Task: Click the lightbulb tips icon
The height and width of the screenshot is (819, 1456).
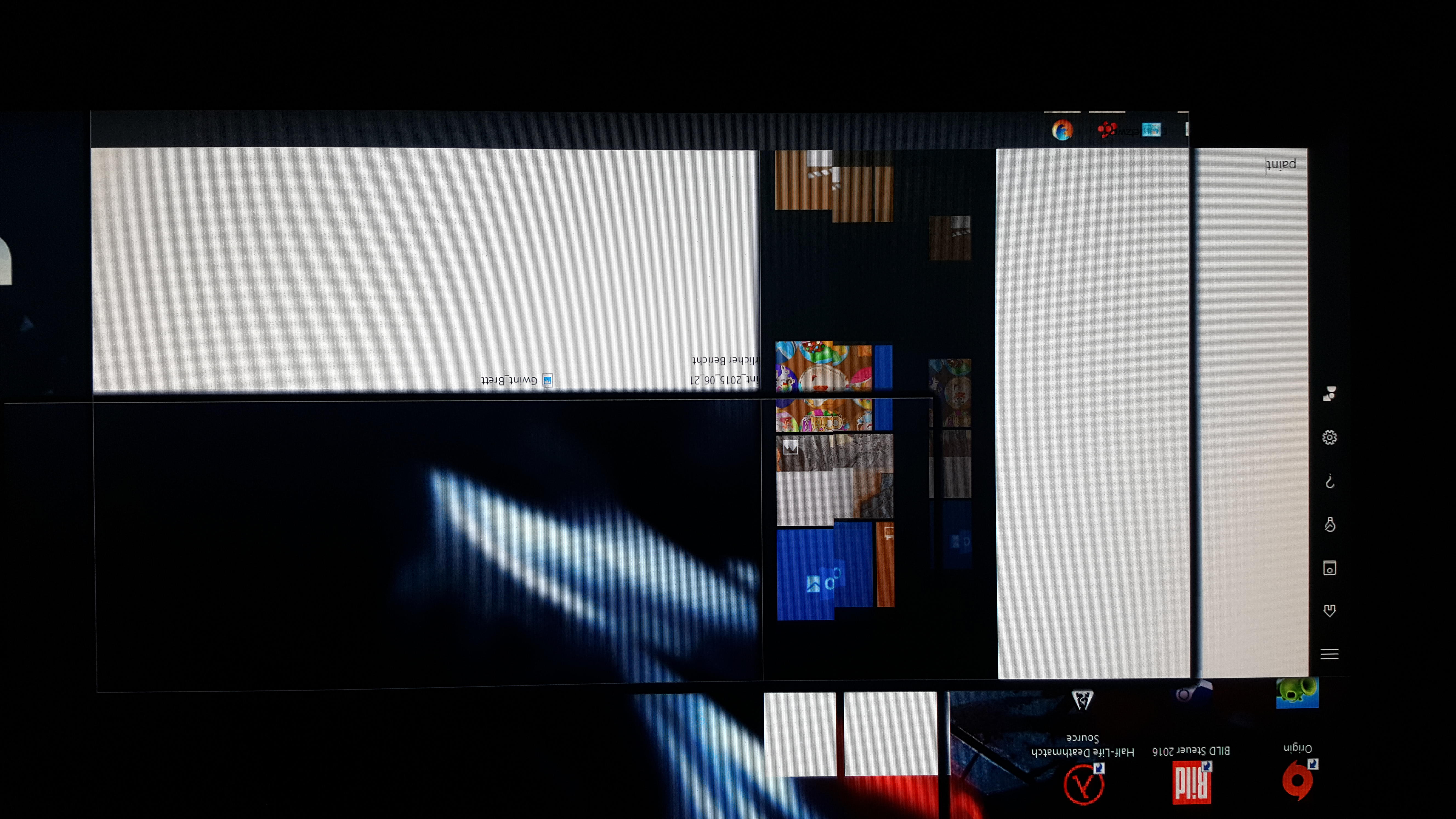Action: pyautogui.click(x=1329, y=525)
